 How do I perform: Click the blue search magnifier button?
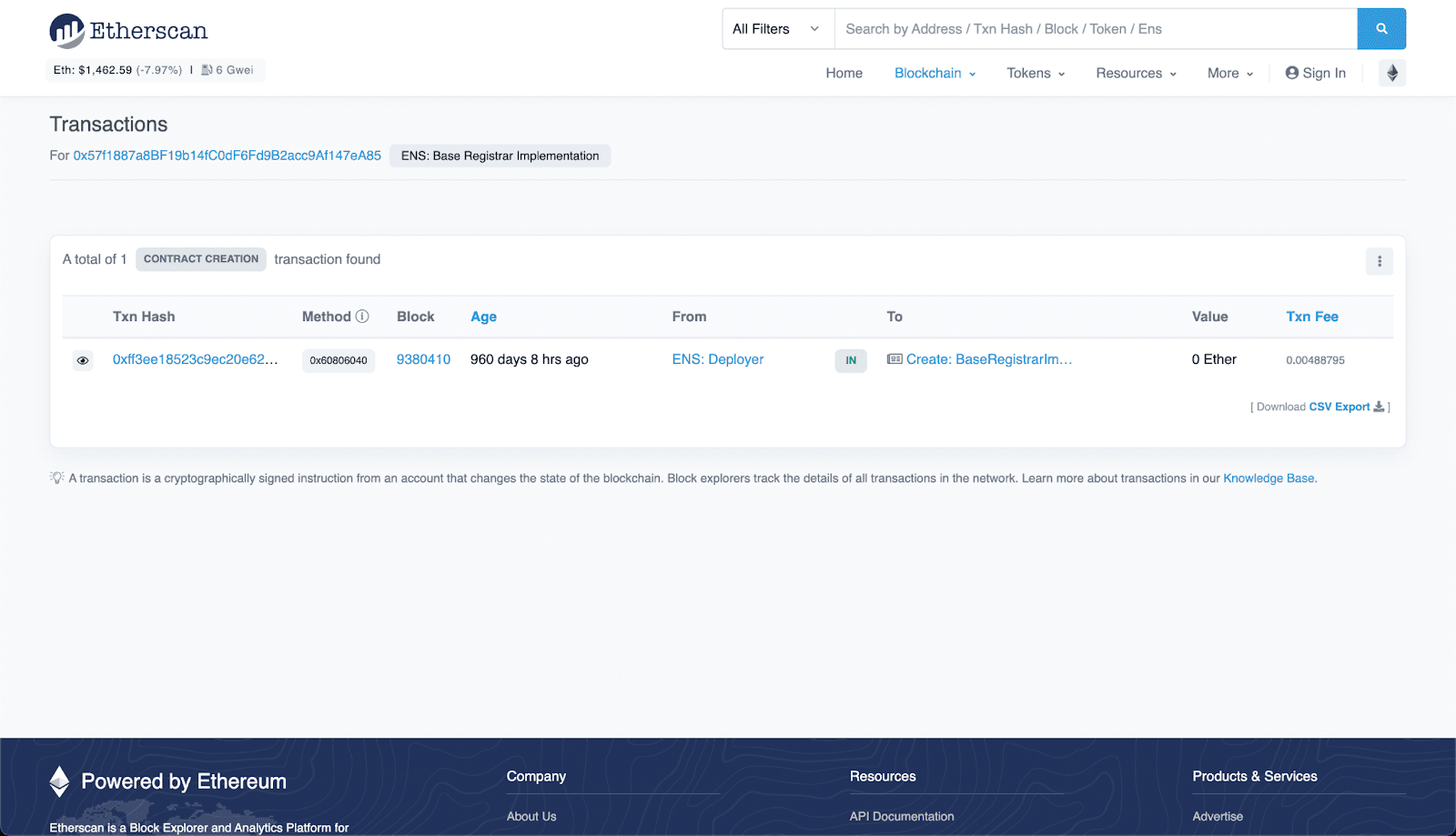(1381, 29)
